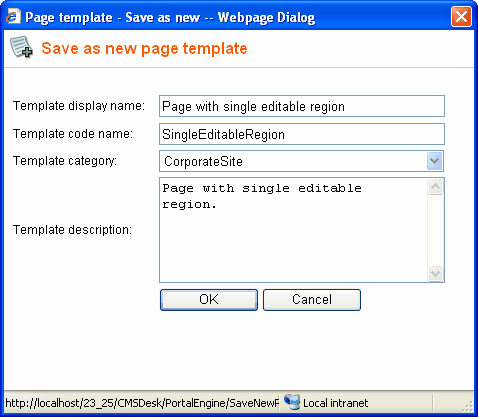Click the Template display name field

point(302,106)
